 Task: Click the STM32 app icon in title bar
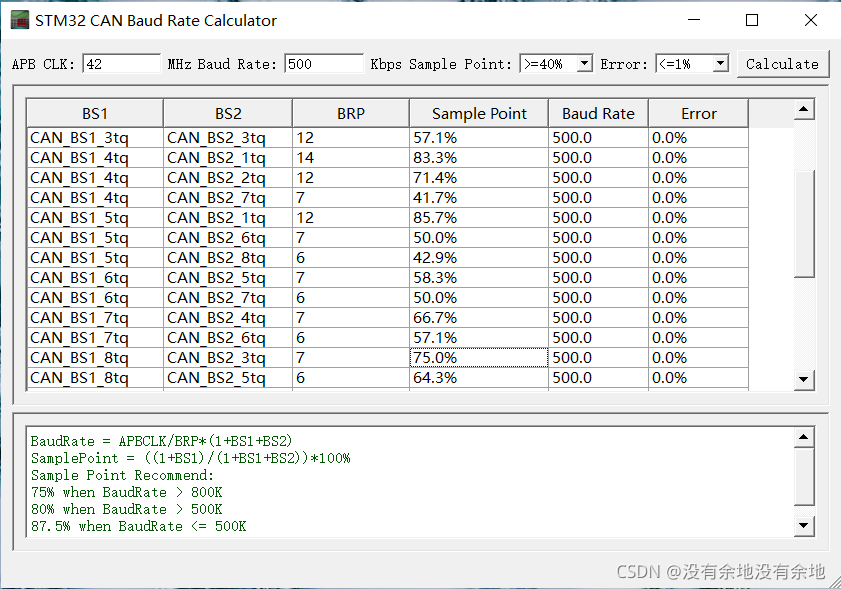(x=20, y=20)
